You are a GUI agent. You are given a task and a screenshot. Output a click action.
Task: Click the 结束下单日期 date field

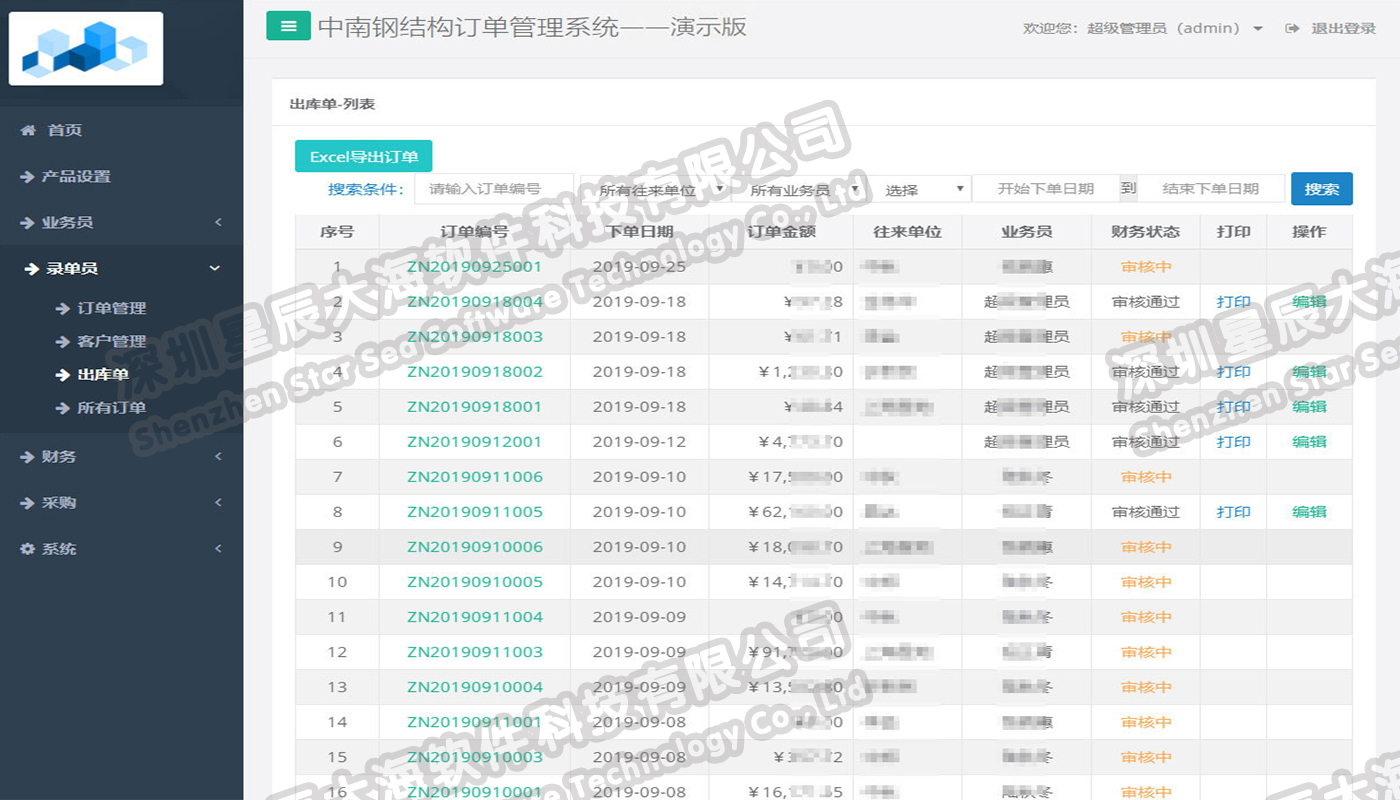click(1211, 189)
